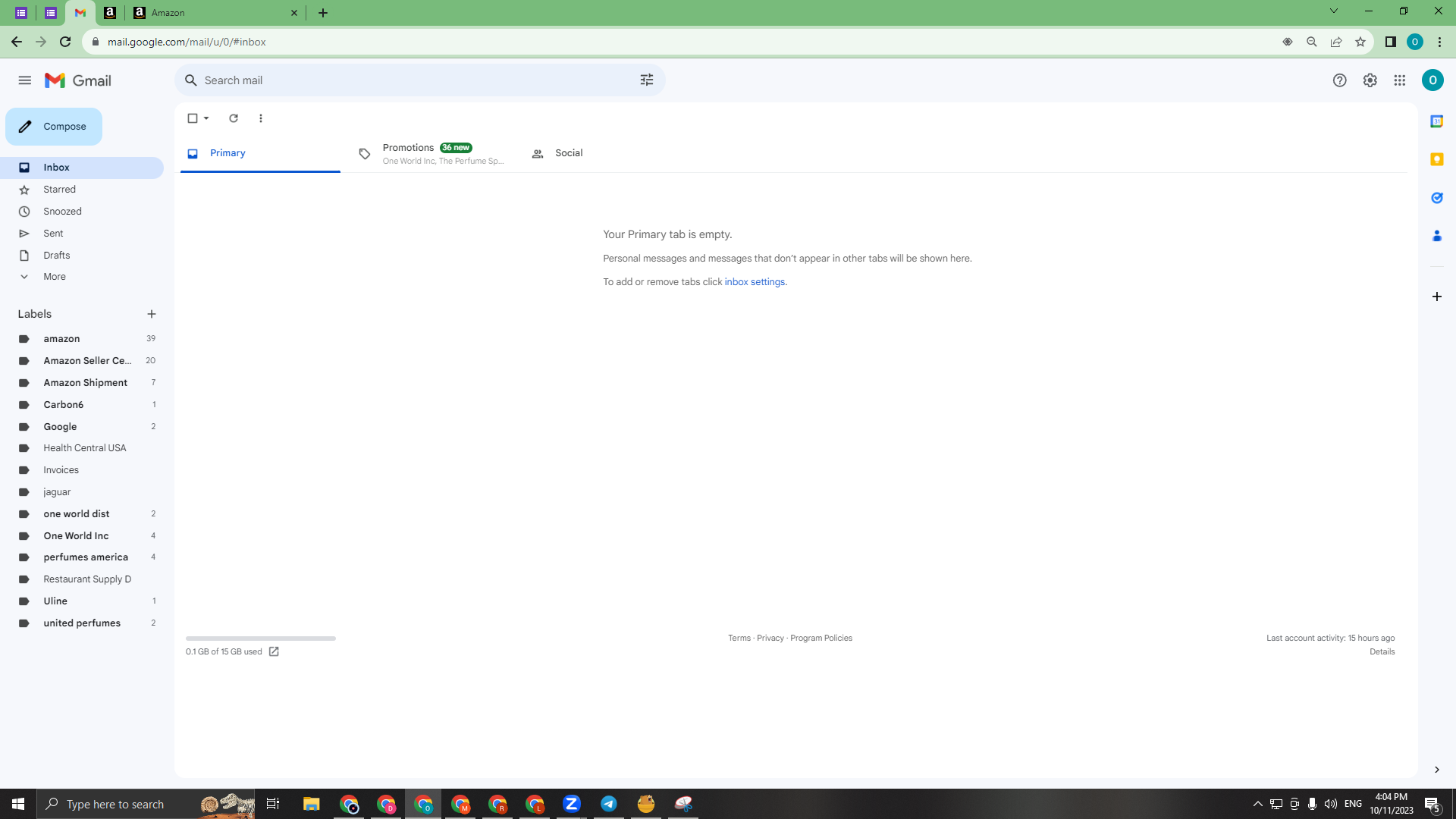Open a new browser tab
The height and width of the screenshot is (819, 1456).
tap(323, 13)
